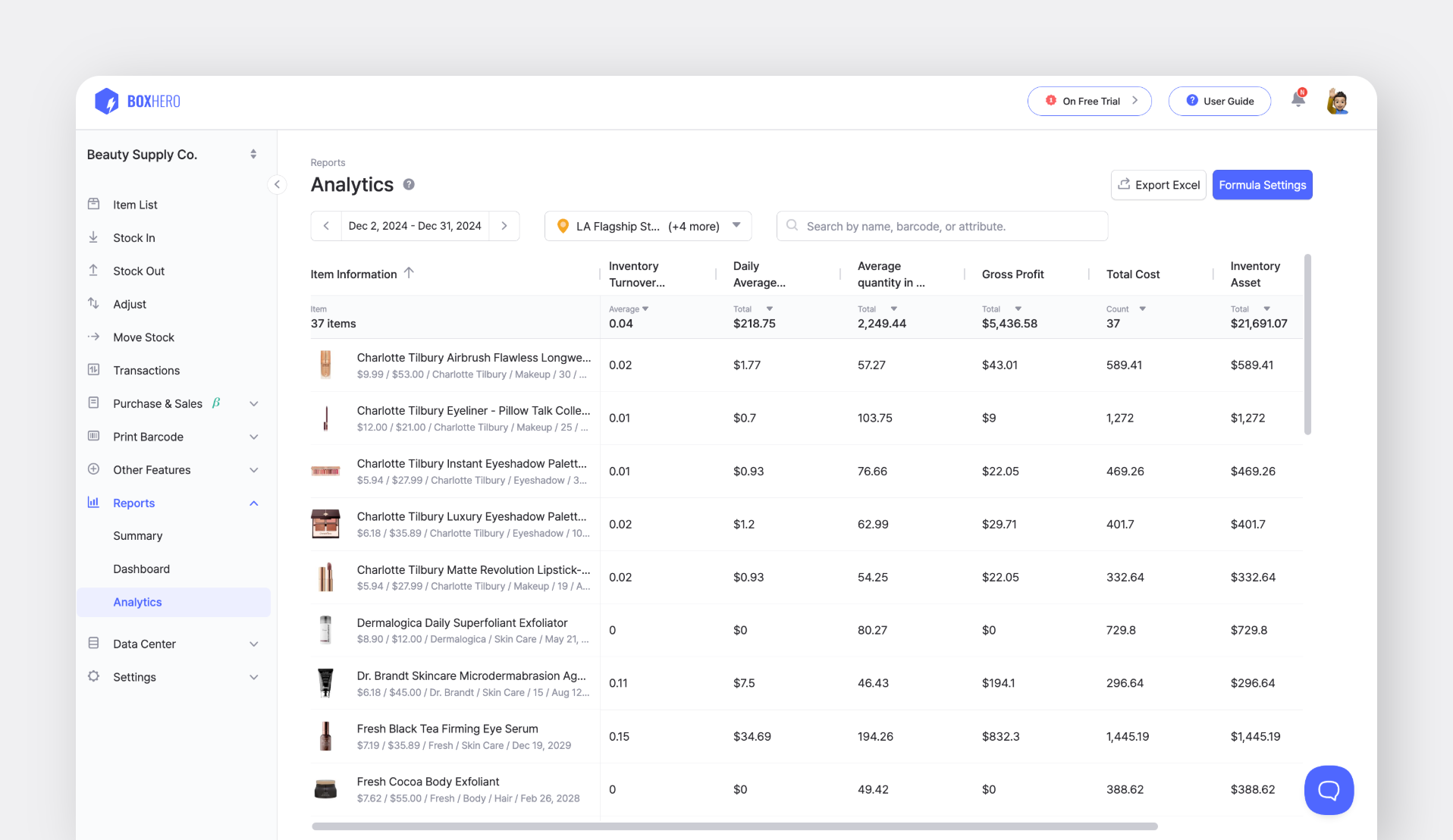Click the Export Excel button
The width and height of the screenshot is (1453, 840).
point(1158,184)
